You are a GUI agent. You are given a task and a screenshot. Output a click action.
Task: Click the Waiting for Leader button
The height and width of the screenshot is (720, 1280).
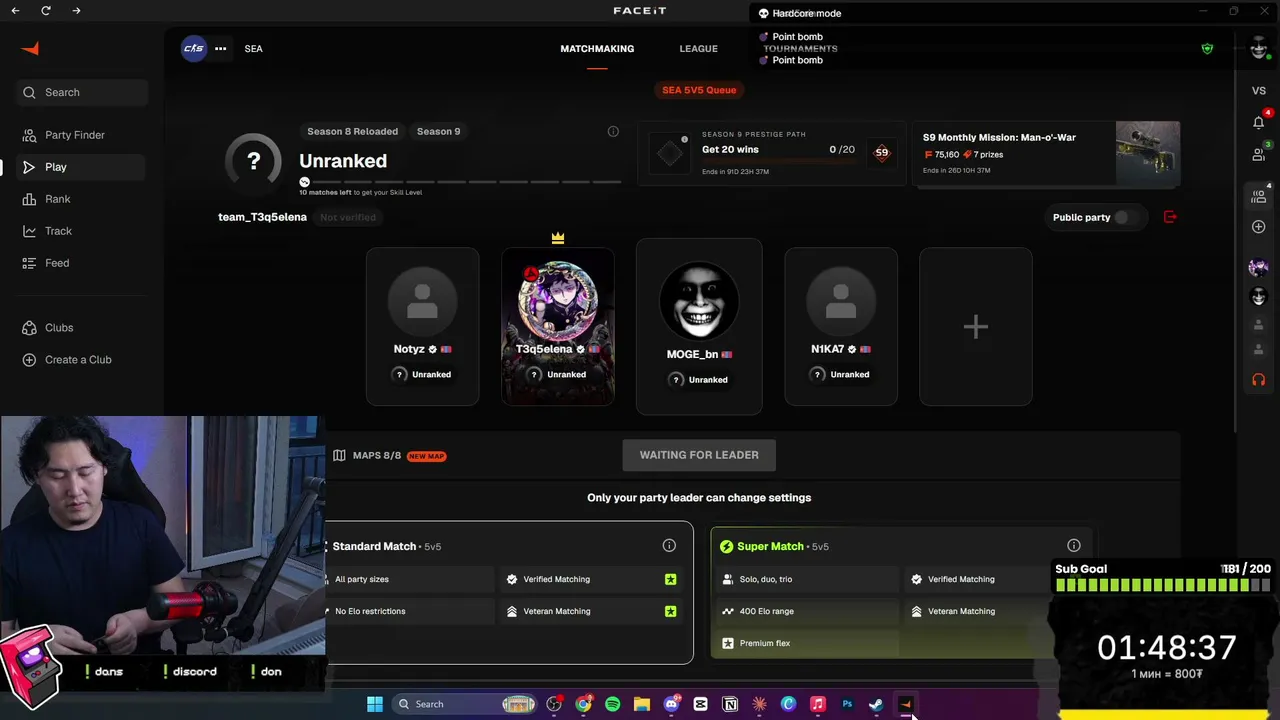(699, 455)
